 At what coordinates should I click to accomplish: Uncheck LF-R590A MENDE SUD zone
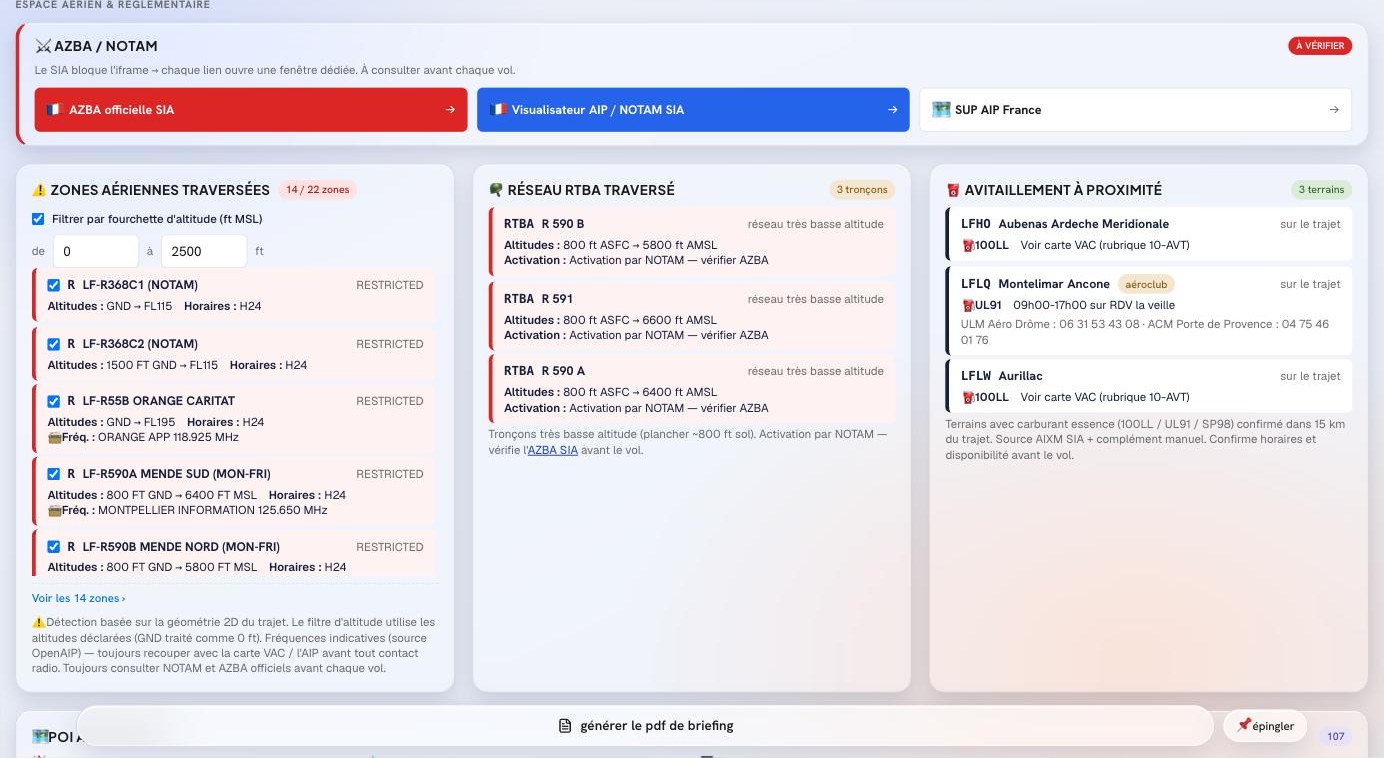[54, 474]
